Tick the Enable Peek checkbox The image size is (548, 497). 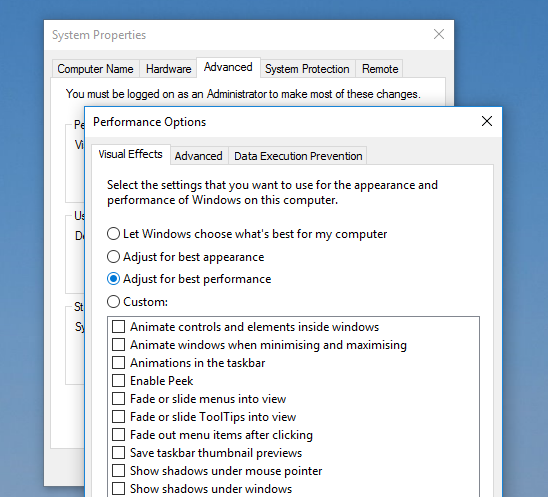(x=118, y=381)
